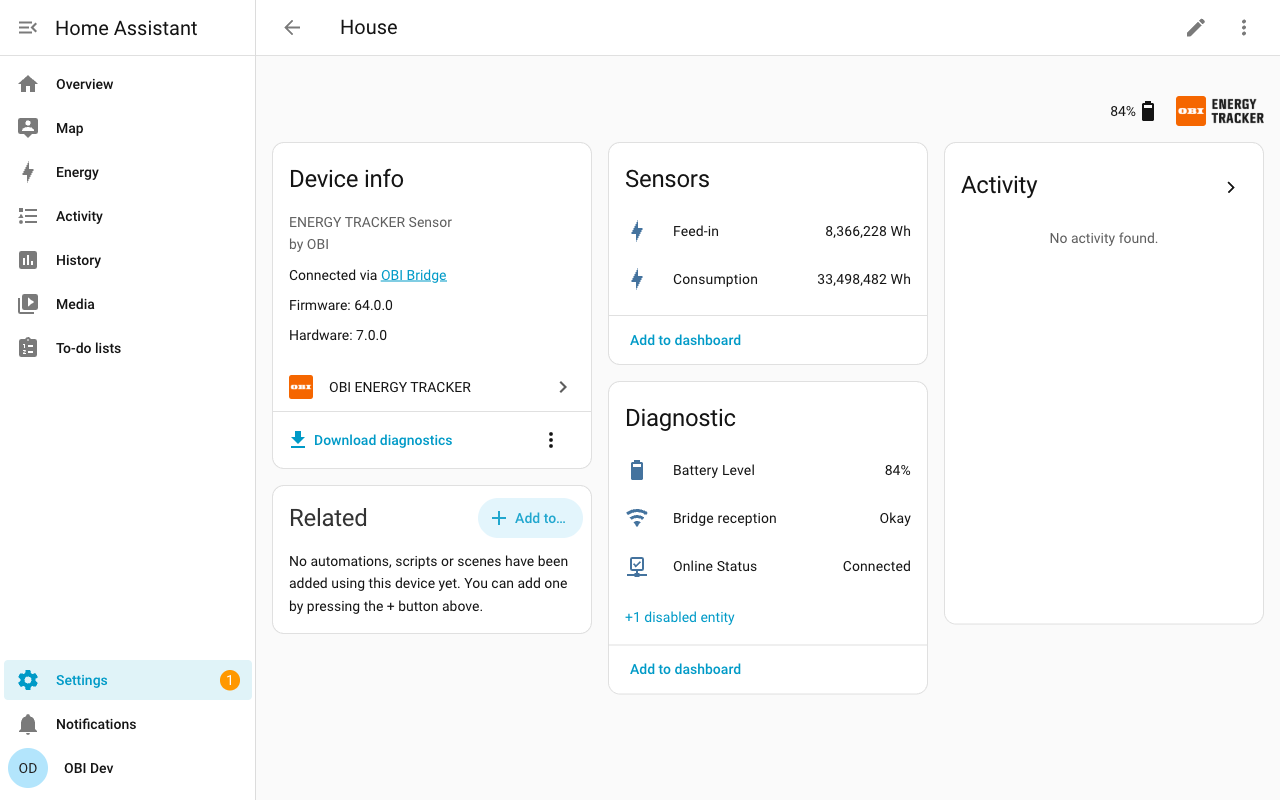Go to the Energy dashboard
This screenshot has height=800, width=1280.
128,172
